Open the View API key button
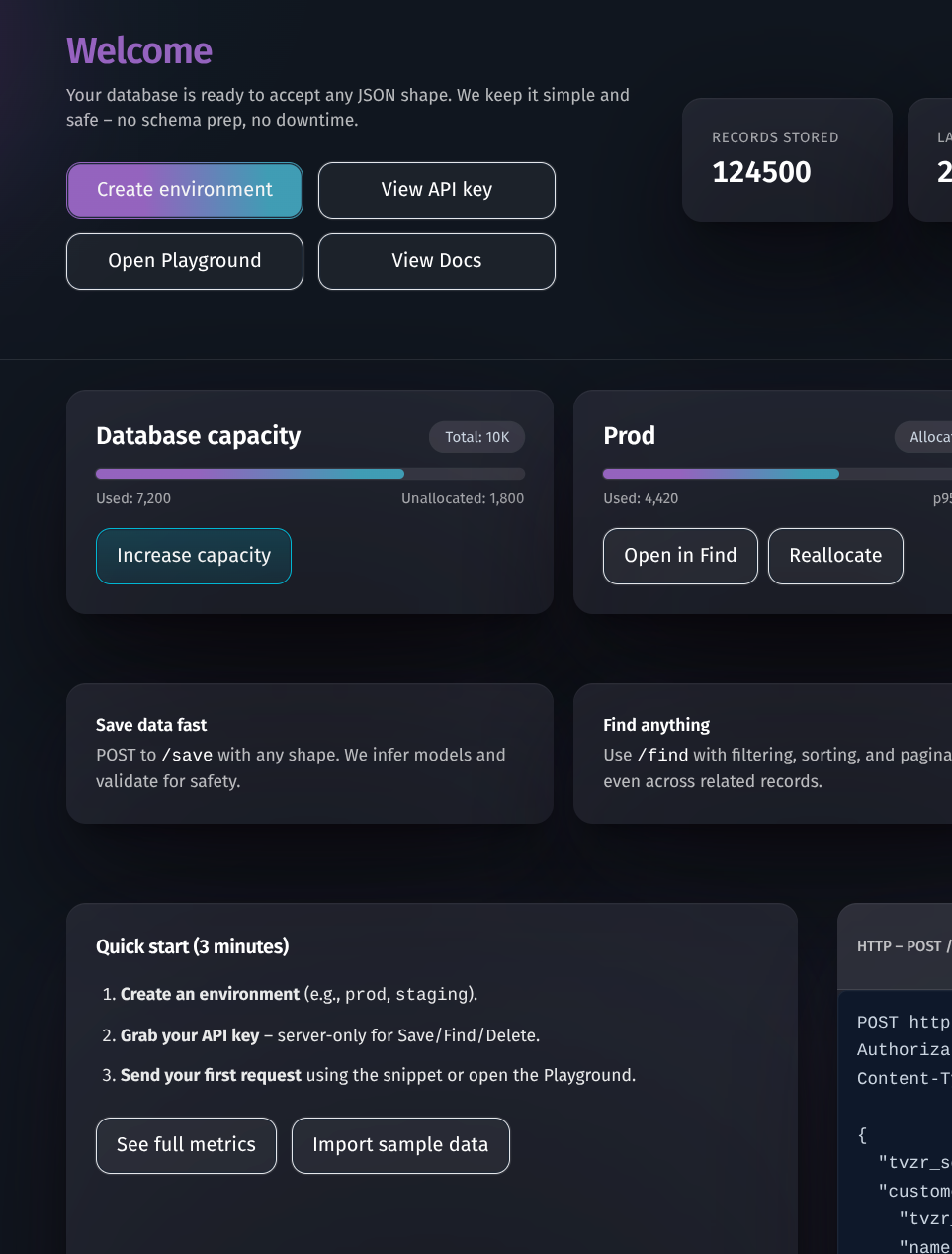Image resolution: width=952 pixels, height=1254 pixels. tap(436, 190)
